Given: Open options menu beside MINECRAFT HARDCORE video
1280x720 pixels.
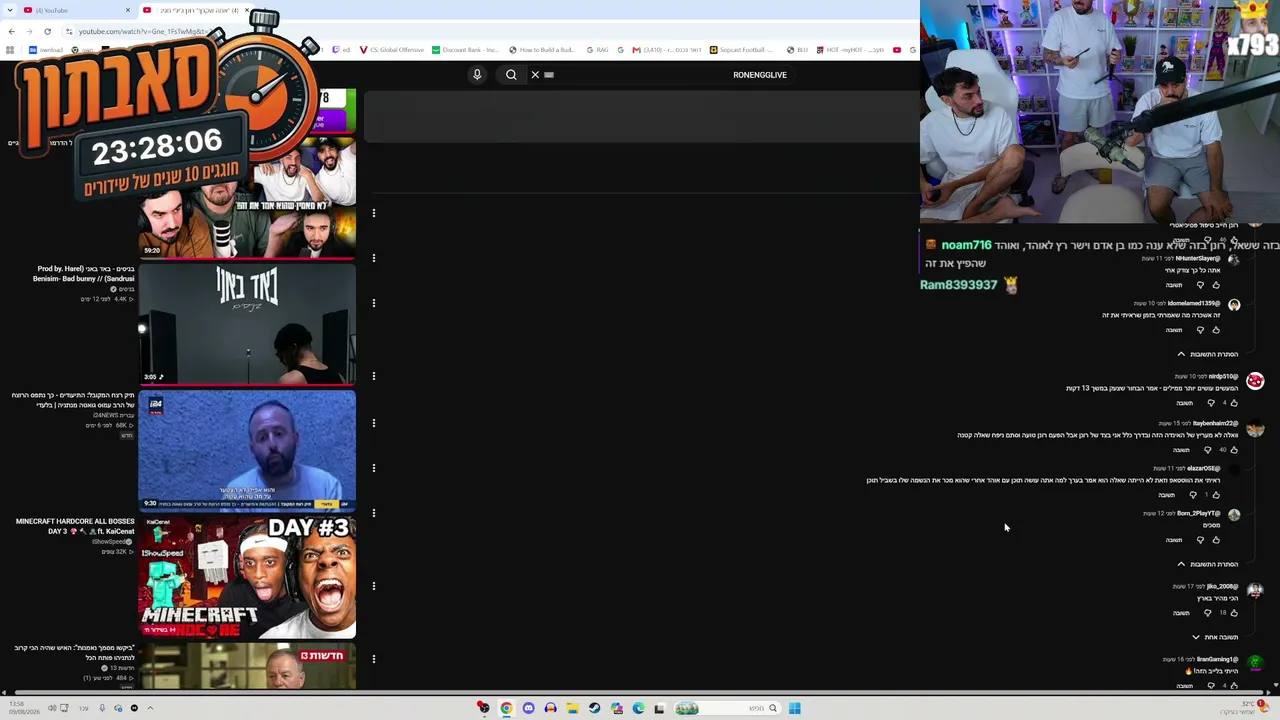Looking at the screenshot, I should tap(374, 586).
